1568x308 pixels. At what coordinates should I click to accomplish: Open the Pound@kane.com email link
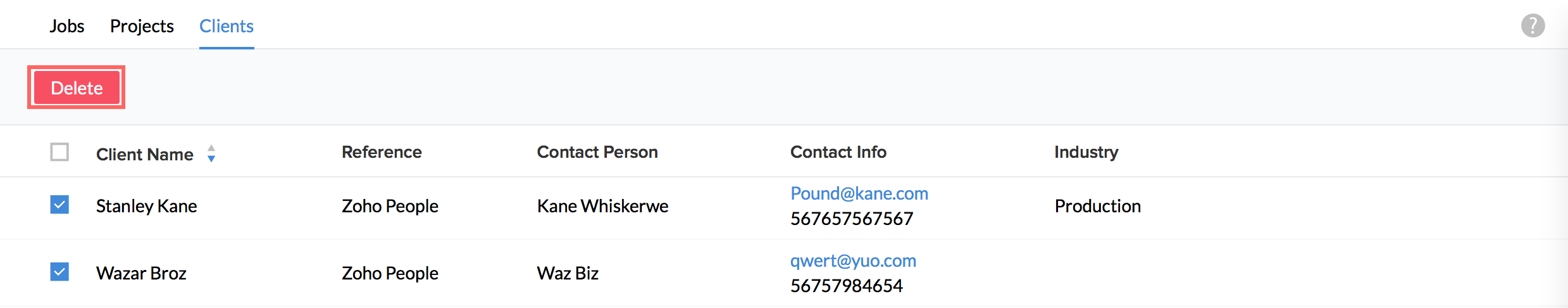coord(859,193)
